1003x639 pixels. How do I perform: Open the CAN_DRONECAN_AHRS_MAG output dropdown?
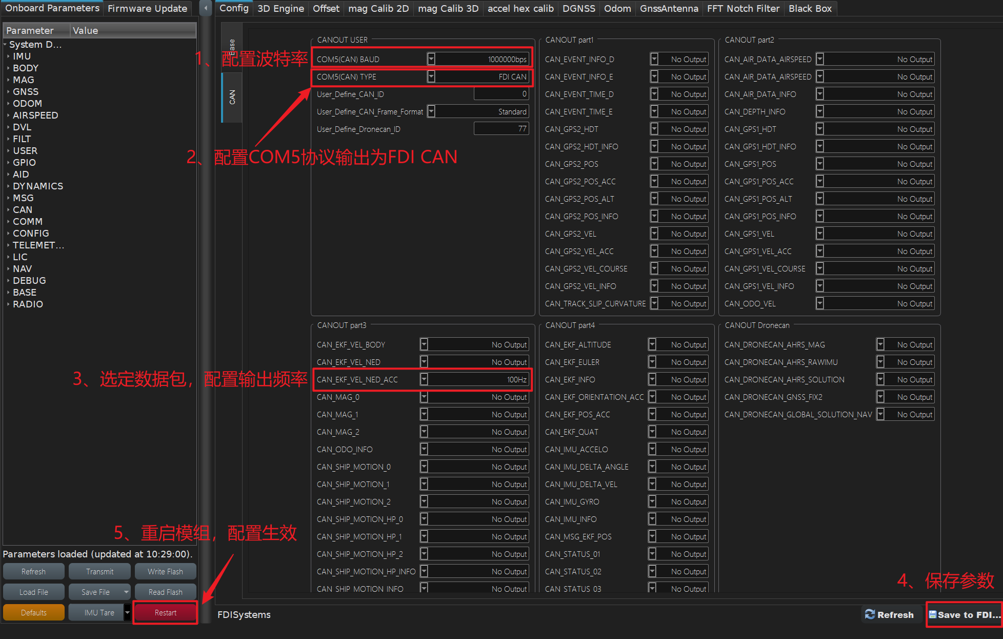point(880,345)
